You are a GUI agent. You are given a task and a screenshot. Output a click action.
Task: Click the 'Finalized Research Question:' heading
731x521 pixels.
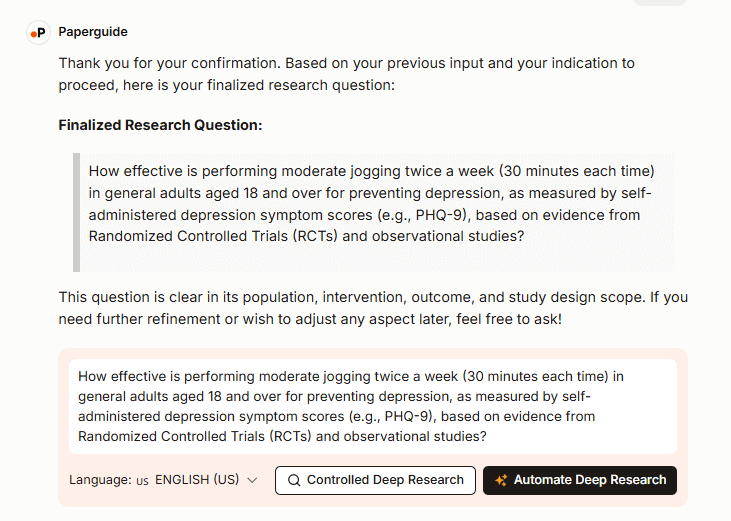point(160,125)
